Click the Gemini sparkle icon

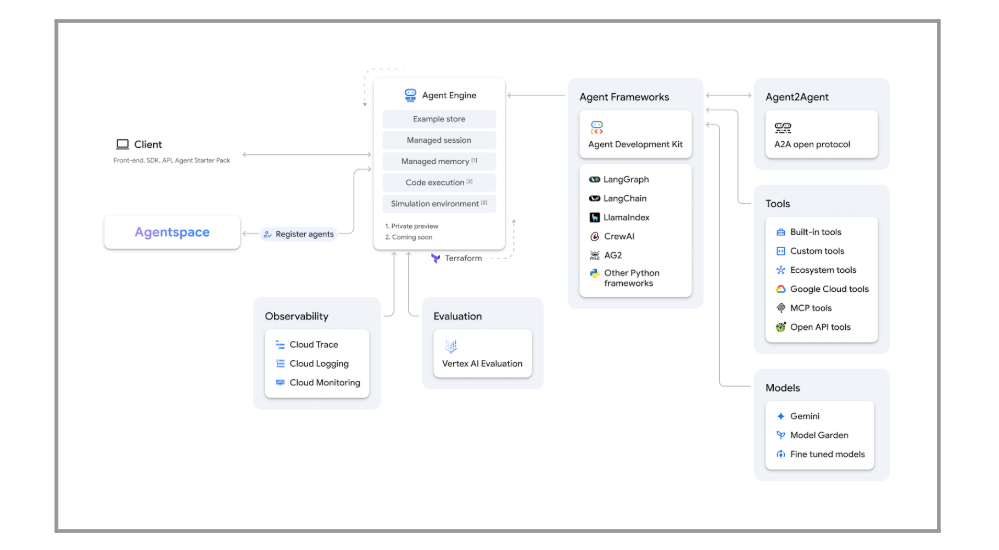(x=780, y=416)
